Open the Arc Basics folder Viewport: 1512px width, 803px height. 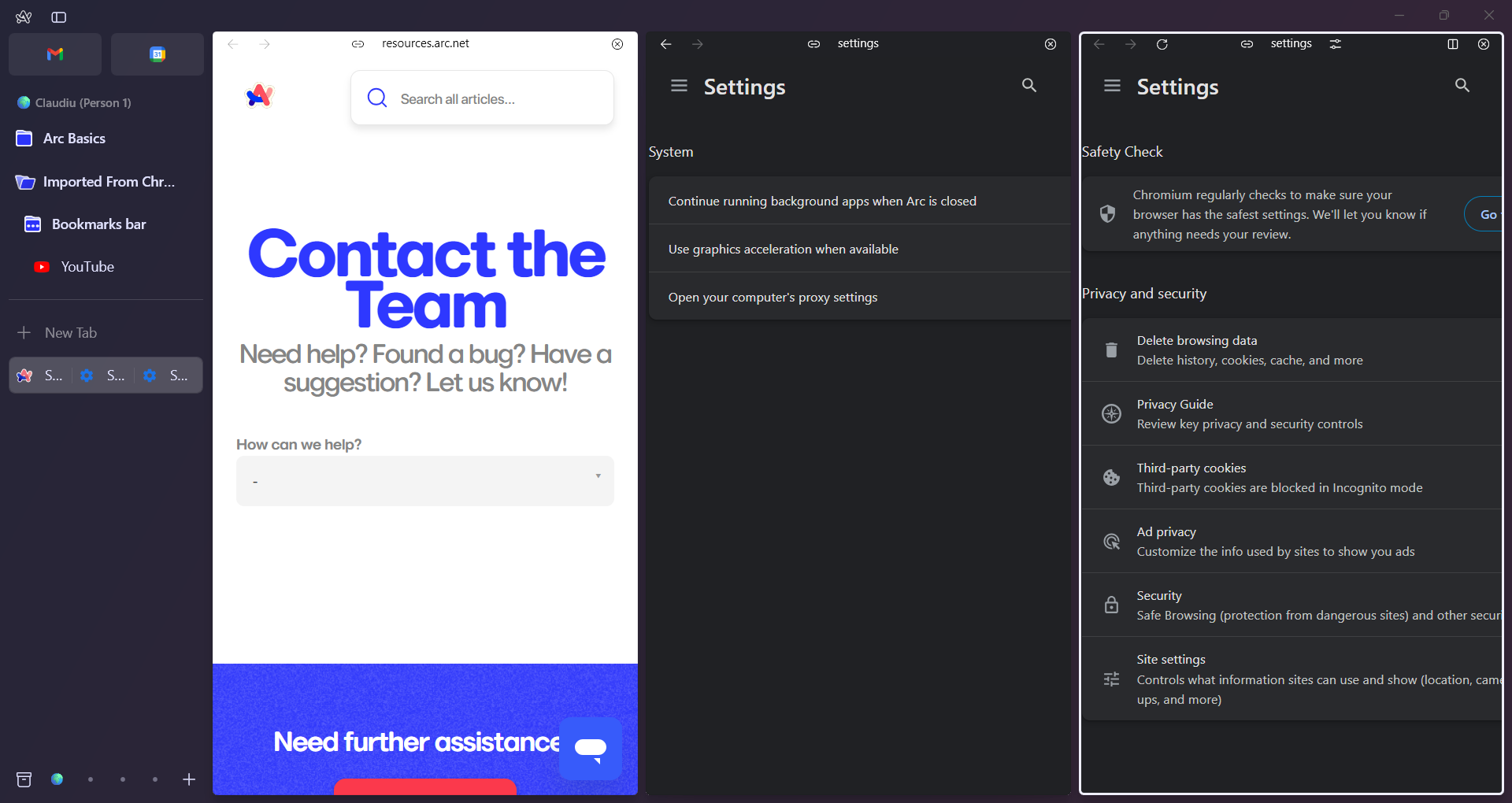(106, 139)
